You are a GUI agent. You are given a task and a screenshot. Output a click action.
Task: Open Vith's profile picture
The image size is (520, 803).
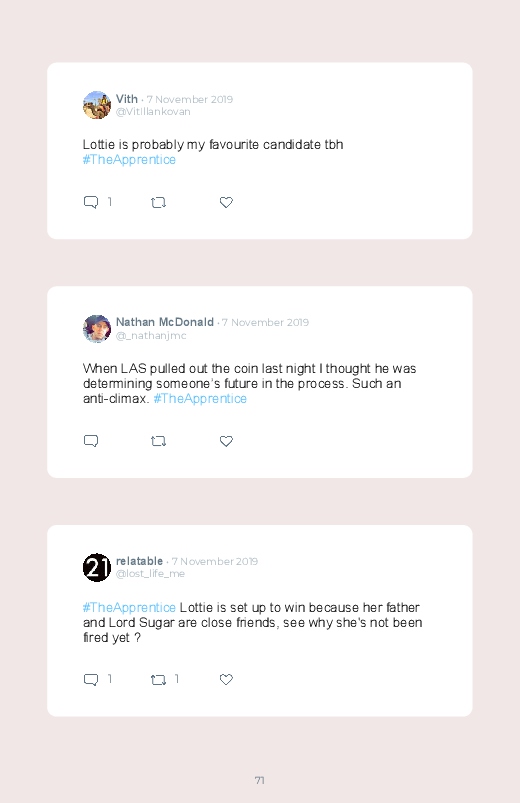97,105
